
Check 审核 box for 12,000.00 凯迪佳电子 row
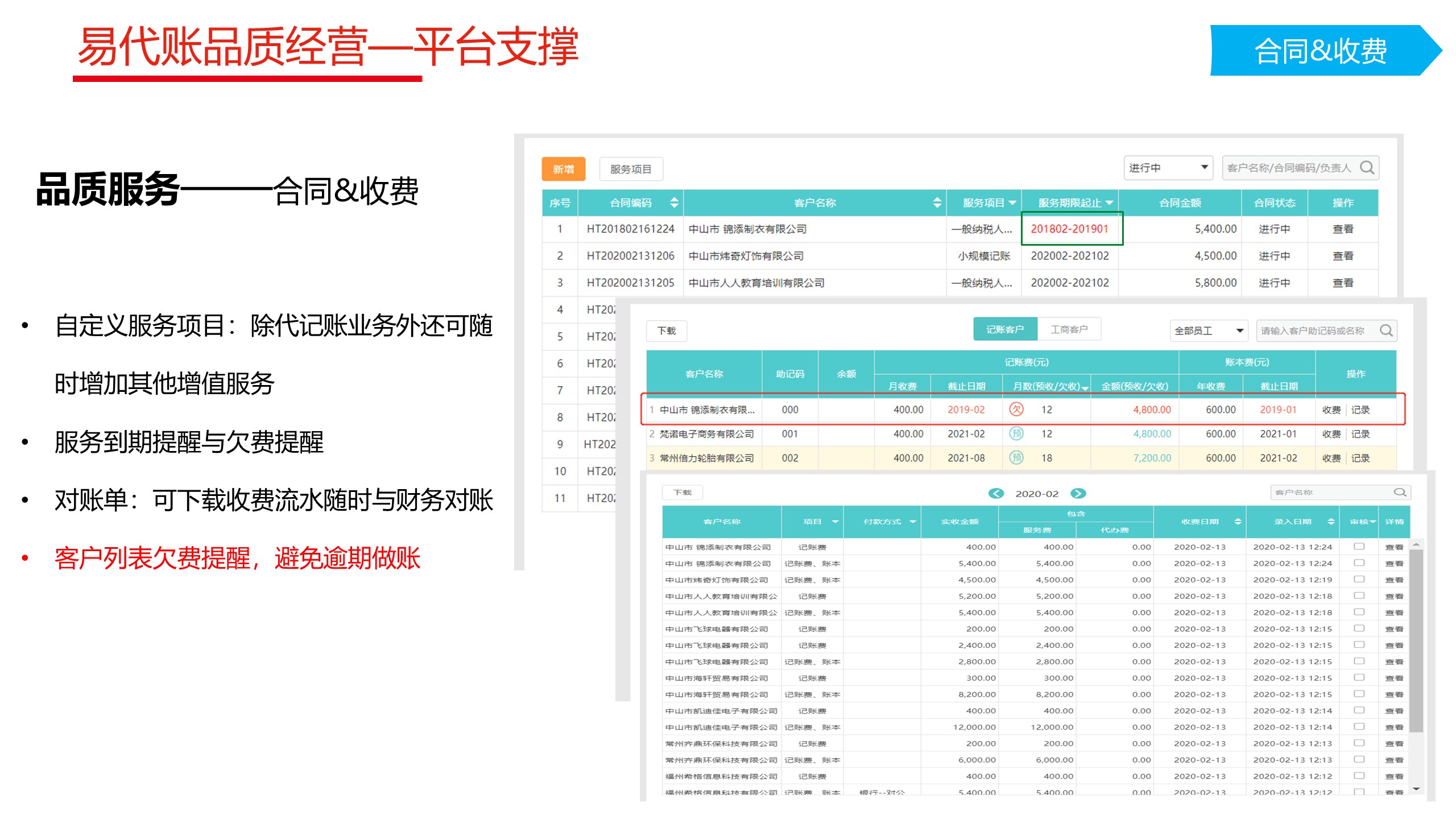point(1359,726)
